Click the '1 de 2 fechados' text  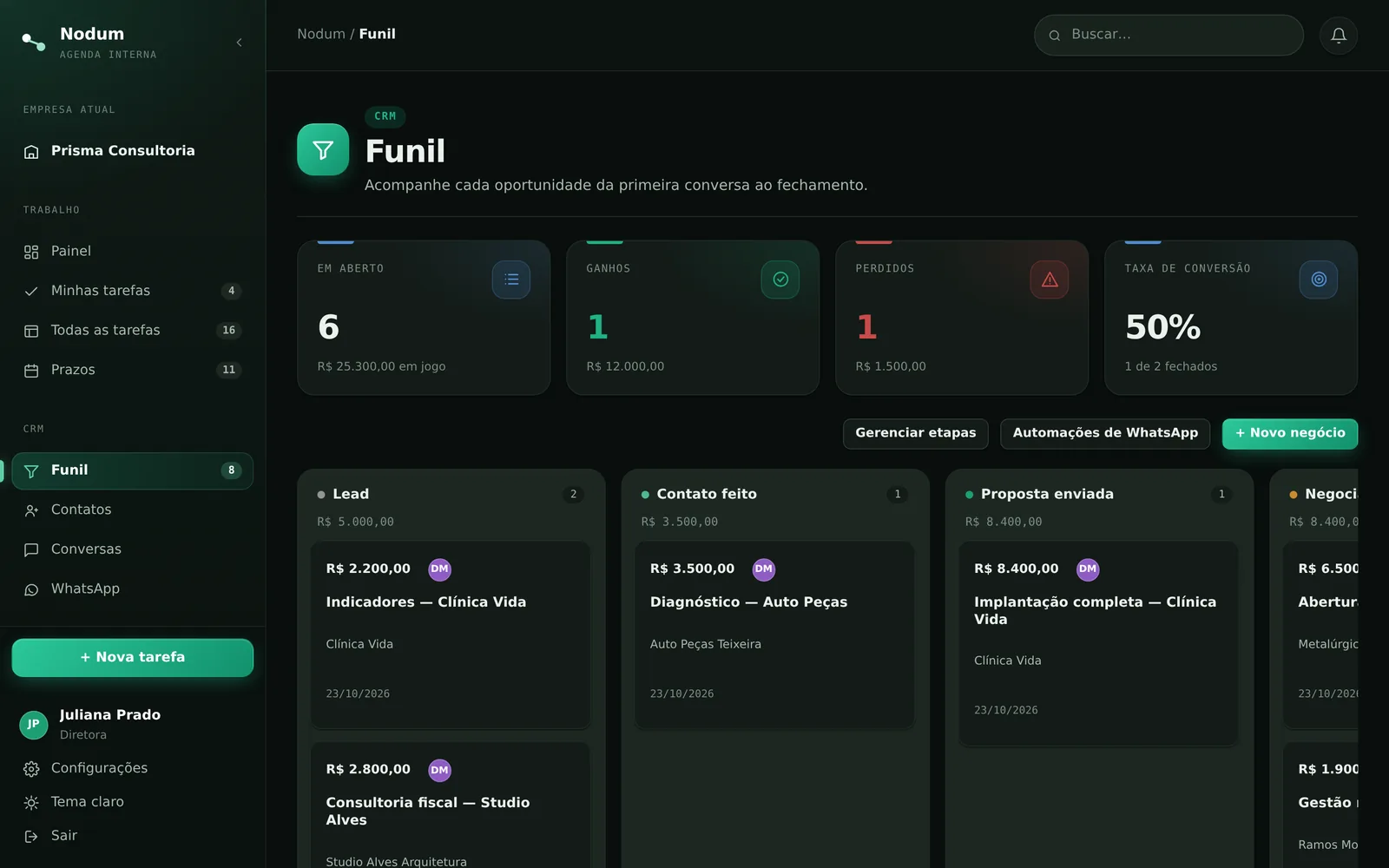[1171, 366]
